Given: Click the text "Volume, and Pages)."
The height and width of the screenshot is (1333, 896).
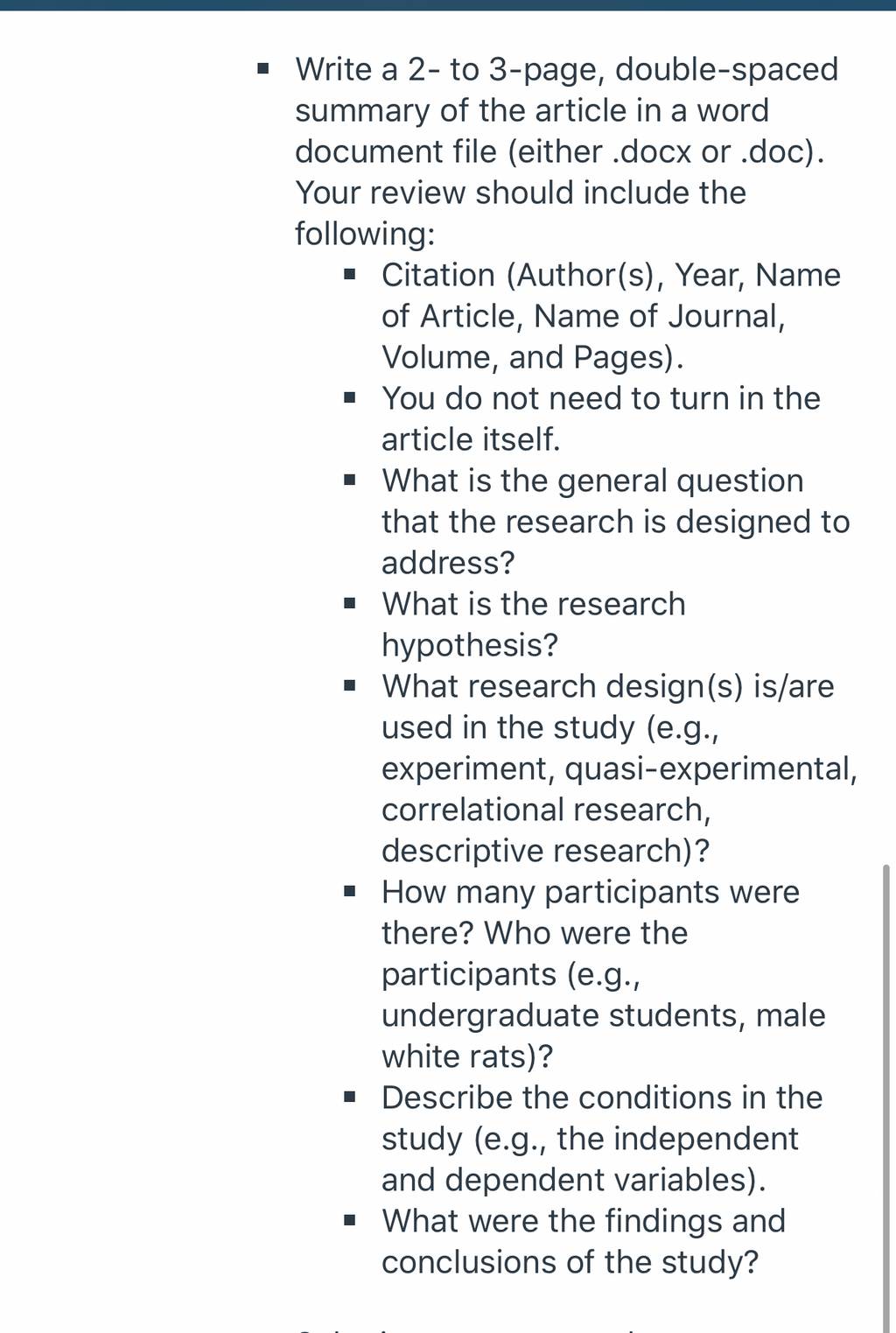Looking at the screenshot, I should click(x=533, y=357).
